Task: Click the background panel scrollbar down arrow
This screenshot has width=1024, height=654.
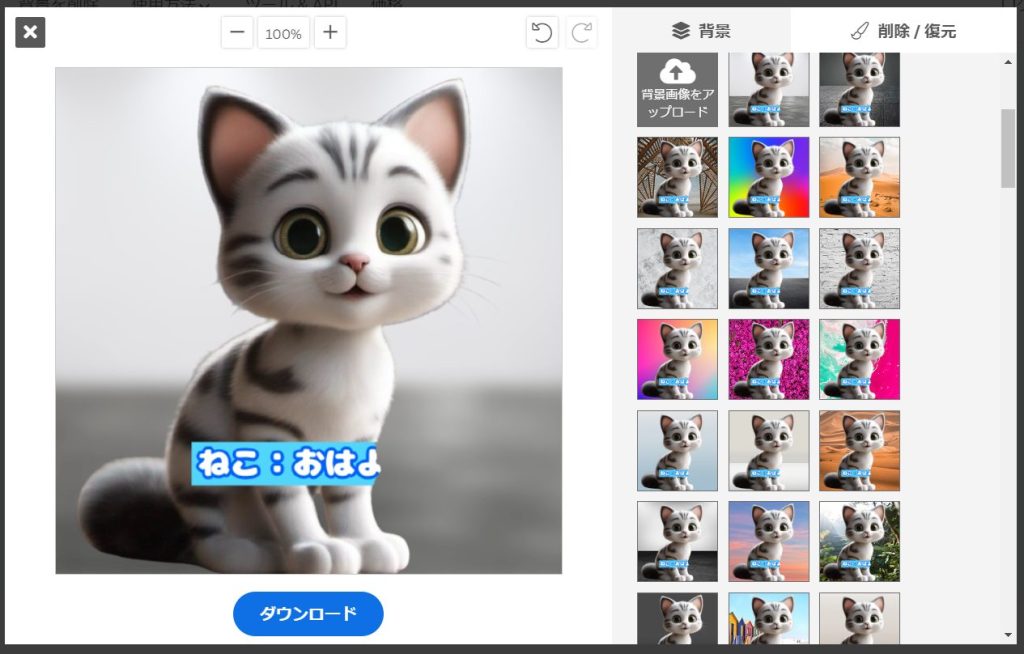Action: tap(1007, 634)
